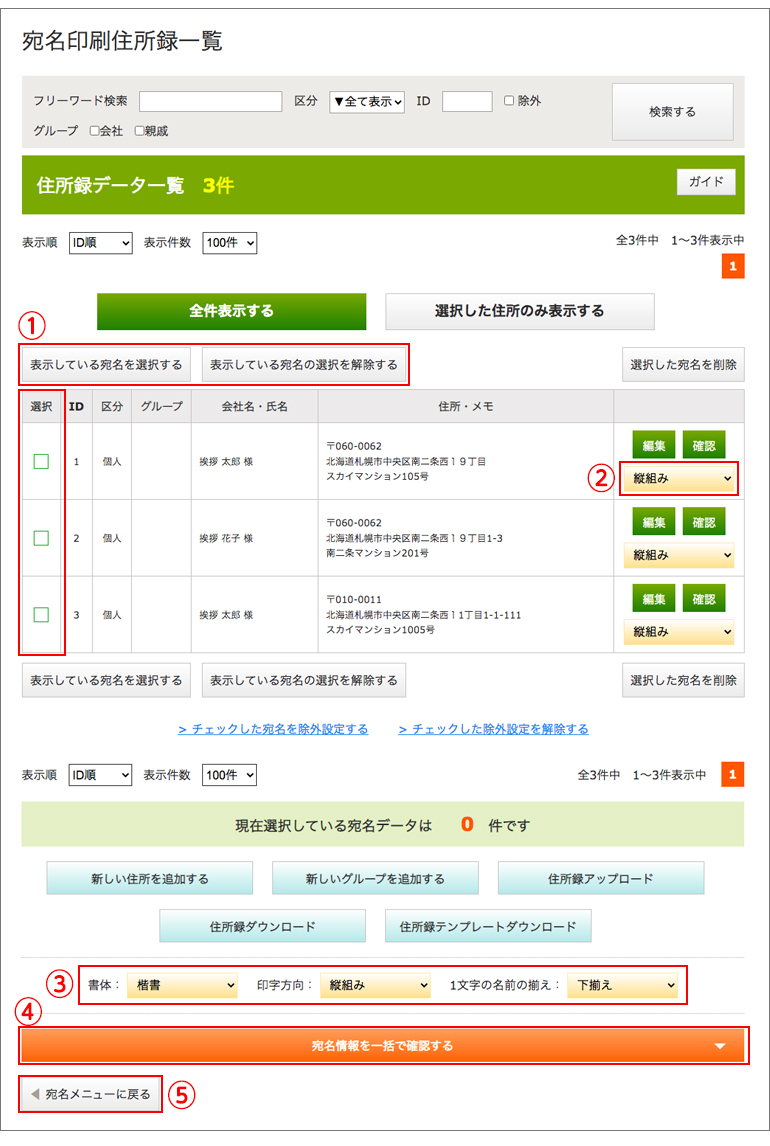Image resolution: width=770 pixels, height=1146 pixels.
Task: Enable the 会社 group checkbox
Action: tap(94, 130)
